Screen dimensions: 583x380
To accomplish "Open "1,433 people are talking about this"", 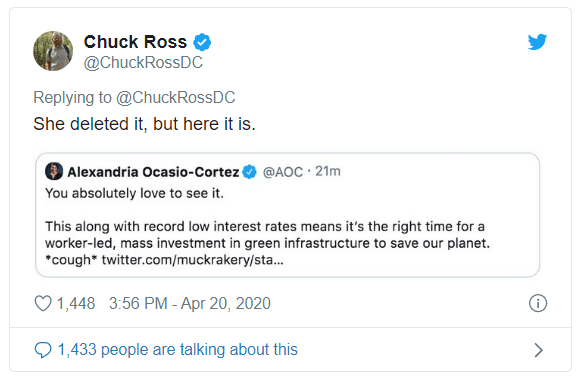I will [x=178, y=350].
